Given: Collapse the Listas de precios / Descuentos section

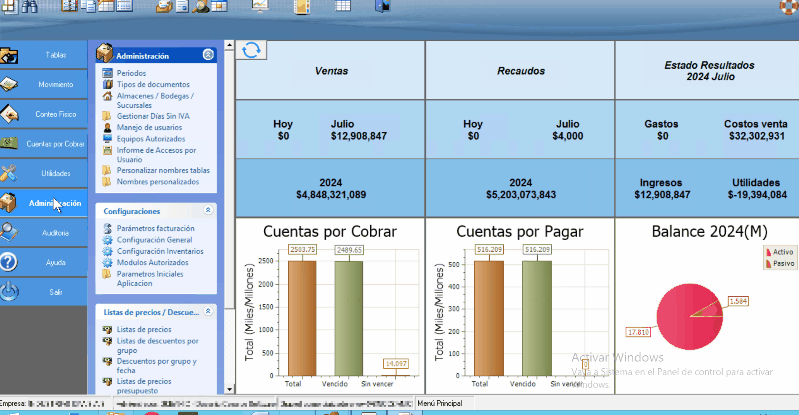Looking at the screenshot, I should point(208,311).
